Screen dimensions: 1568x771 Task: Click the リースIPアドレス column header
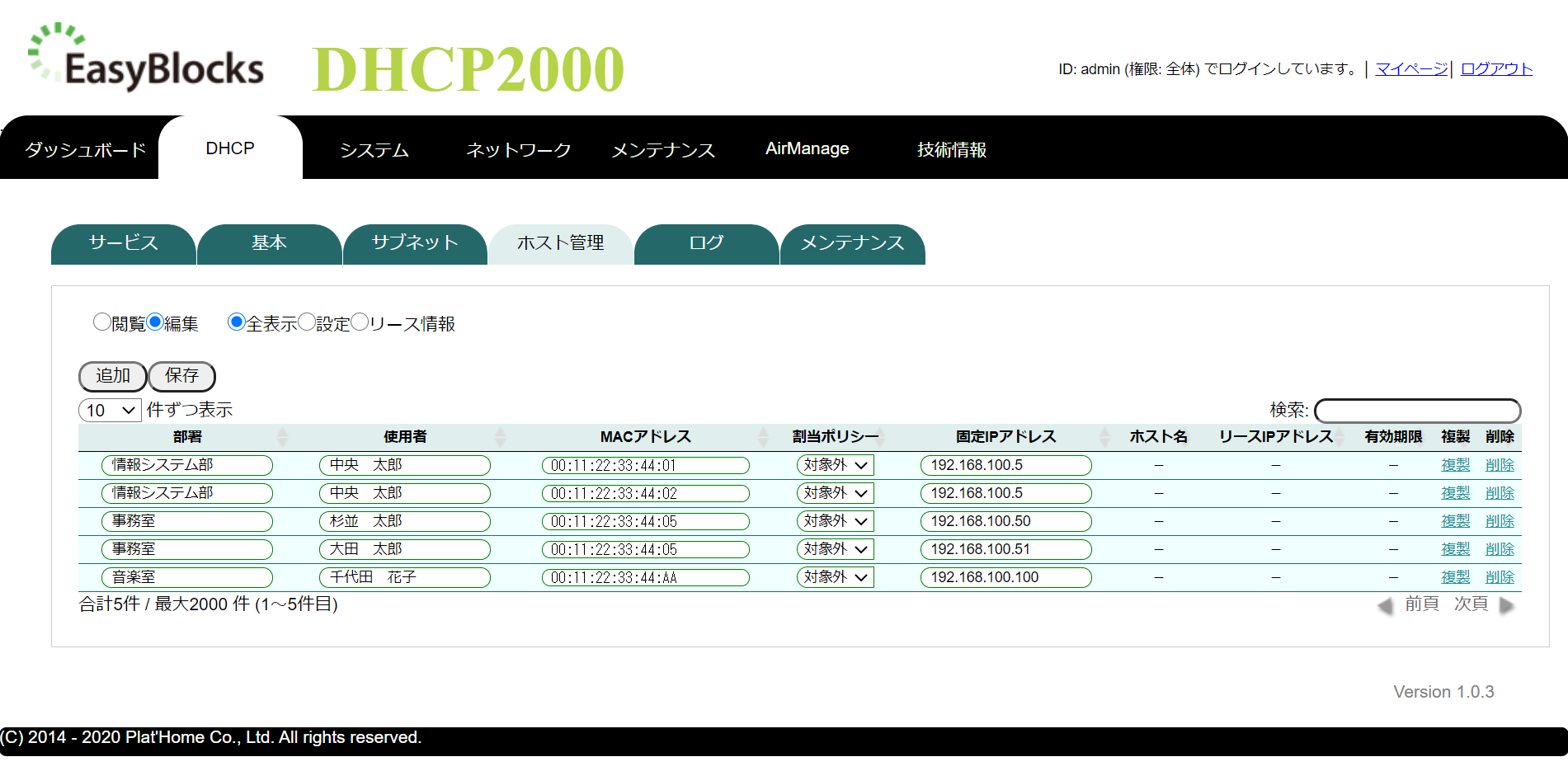click(1276, 437)
